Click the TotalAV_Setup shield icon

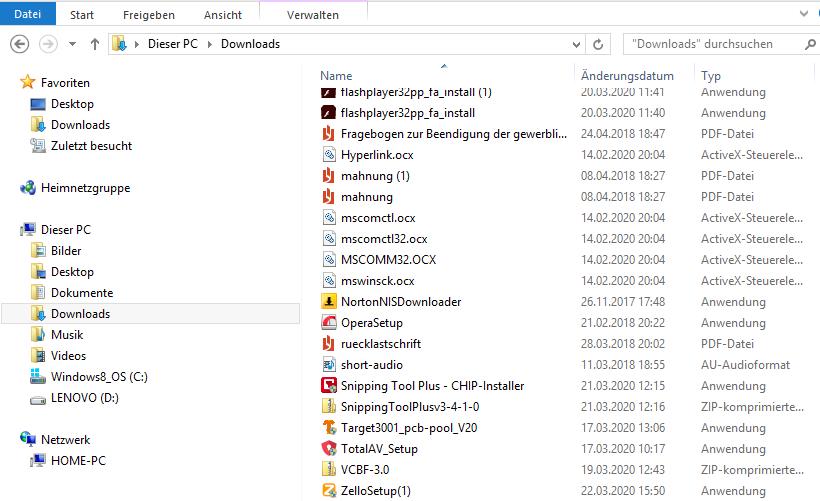[x=328, y=449]
